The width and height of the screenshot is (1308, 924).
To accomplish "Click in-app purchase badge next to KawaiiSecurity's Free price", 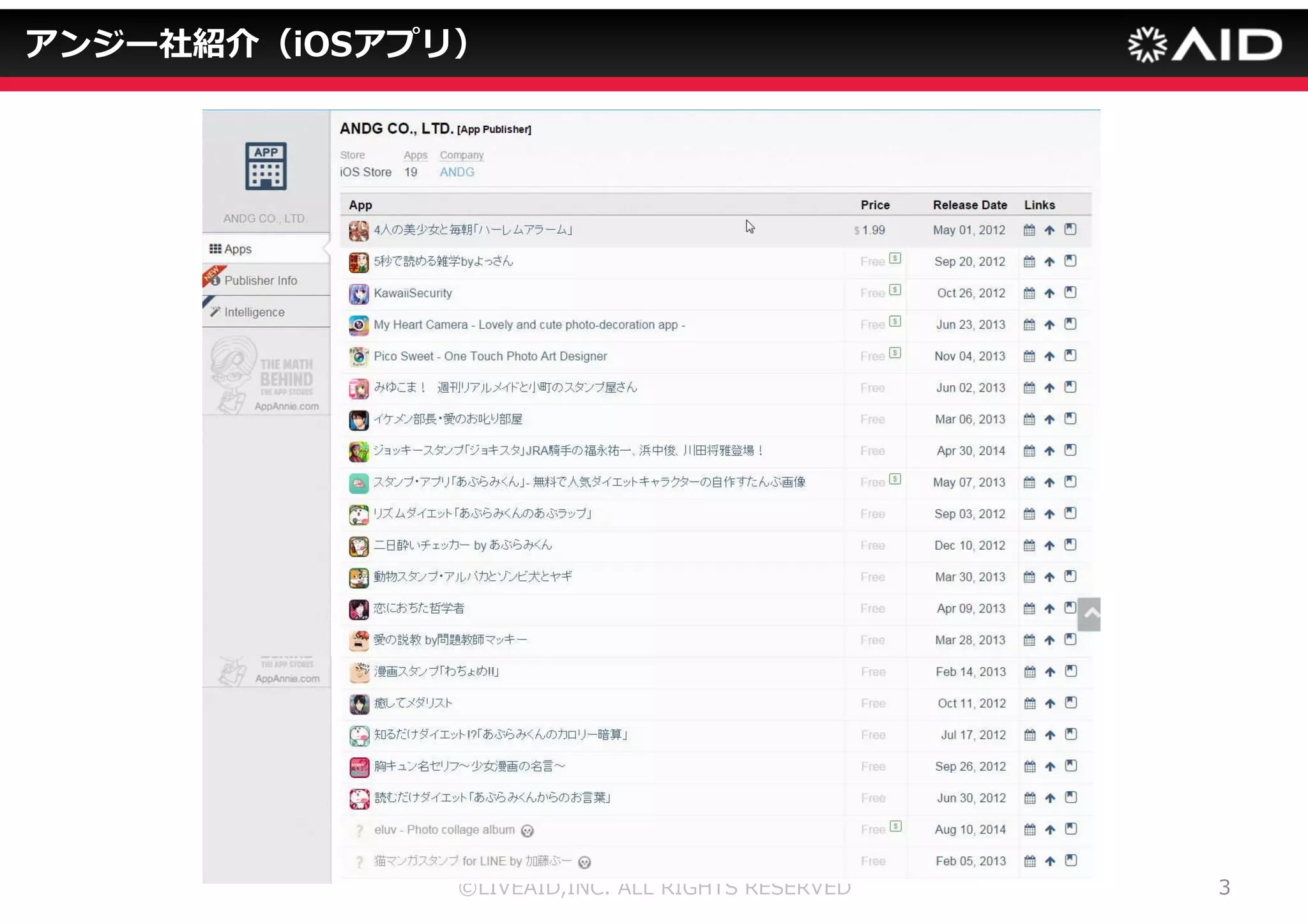I will (895, 290).
